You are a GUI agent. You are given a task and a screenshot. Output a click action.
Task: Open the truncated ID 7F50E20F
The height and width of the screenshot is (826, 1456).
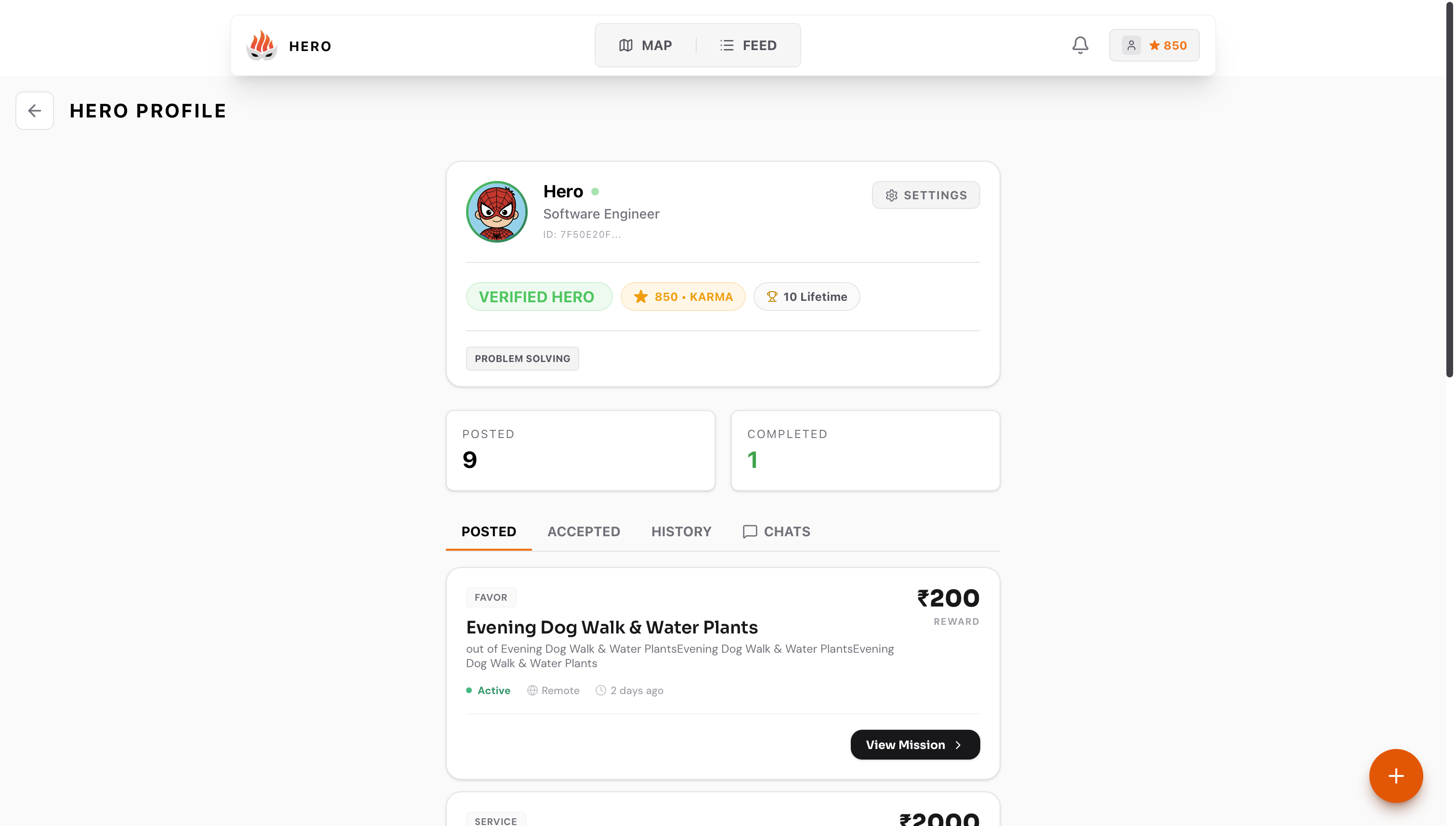click(x=582, y=234)
